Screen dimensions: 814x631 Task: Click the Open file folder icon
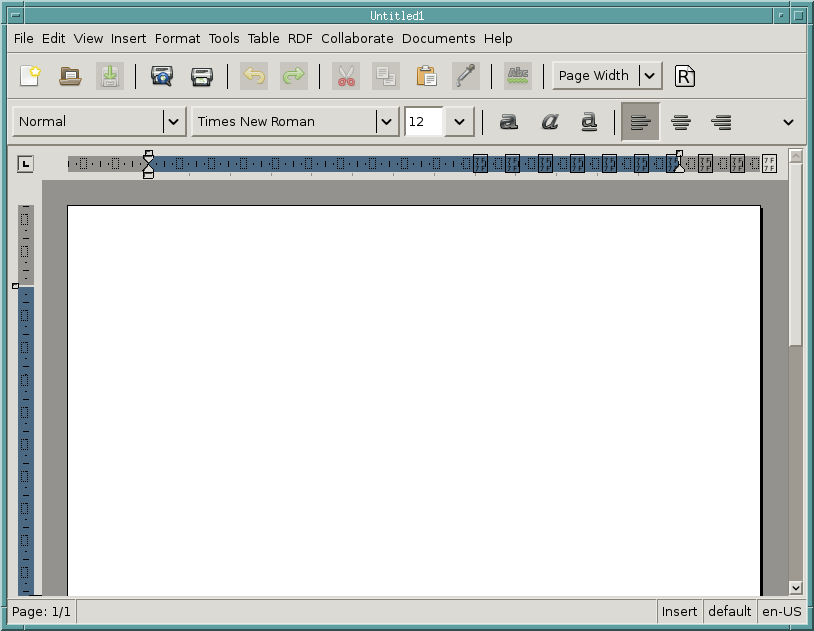click(x=70, y=76)
